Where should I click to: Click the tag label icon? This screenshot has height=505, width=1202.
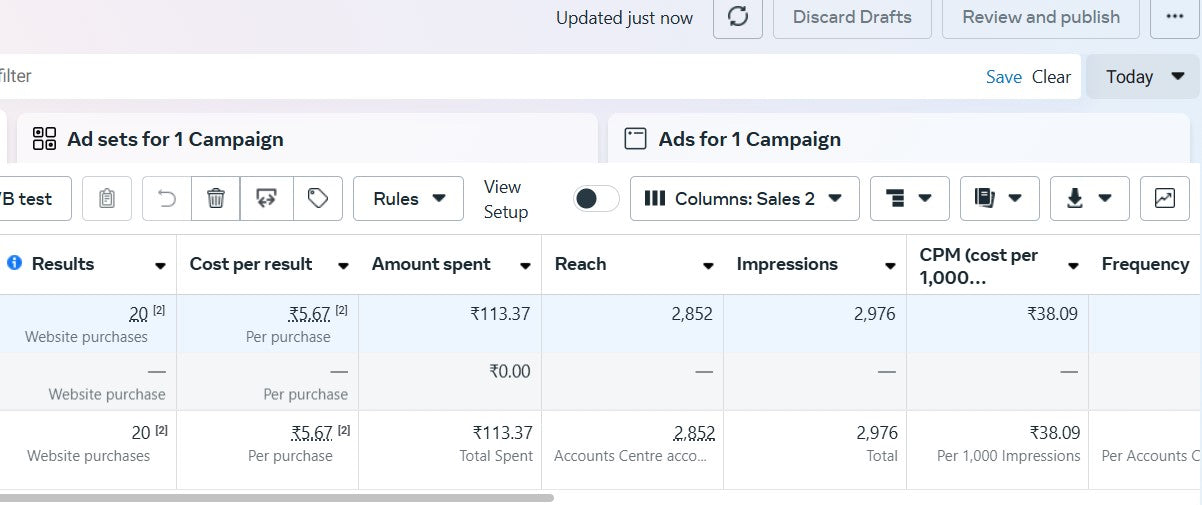[318, 199]
